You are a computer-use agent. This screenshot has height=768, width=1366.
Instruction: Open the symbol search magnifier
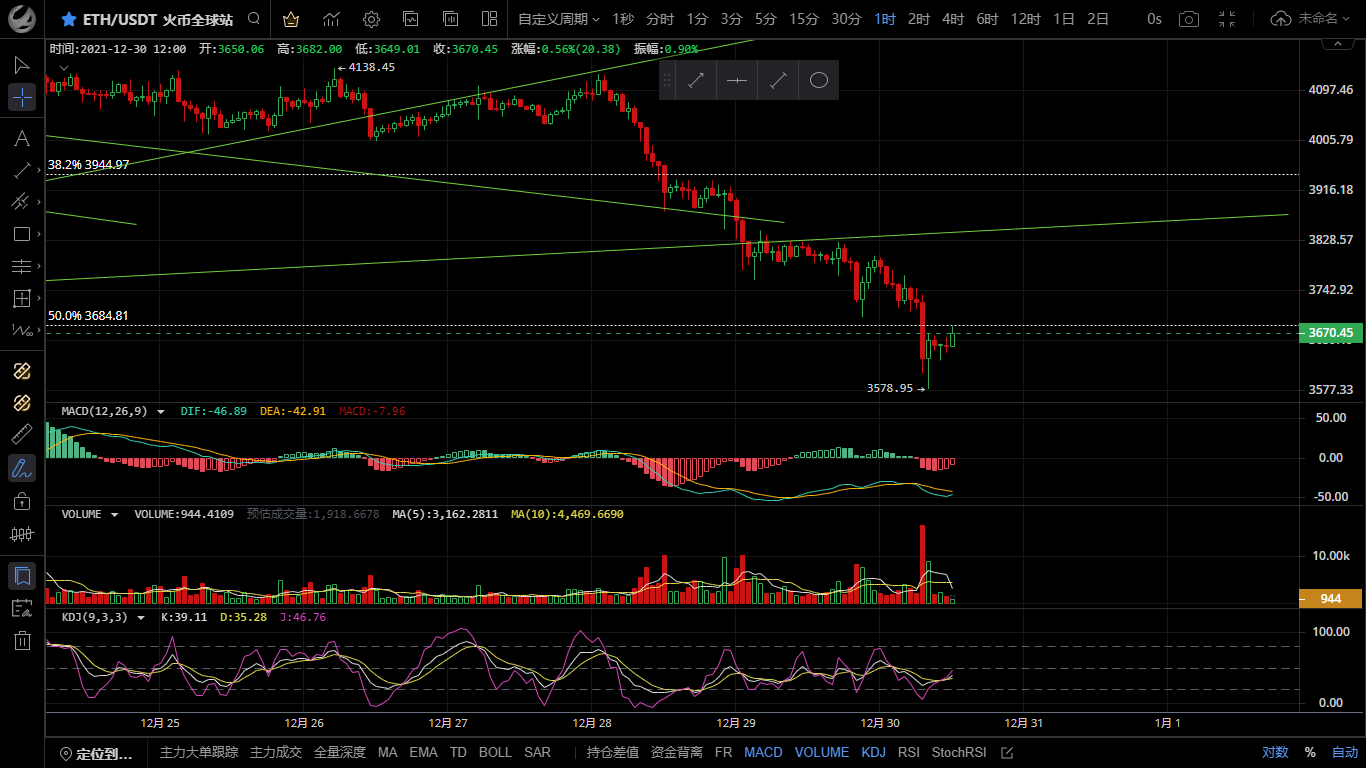coord(254,19)
